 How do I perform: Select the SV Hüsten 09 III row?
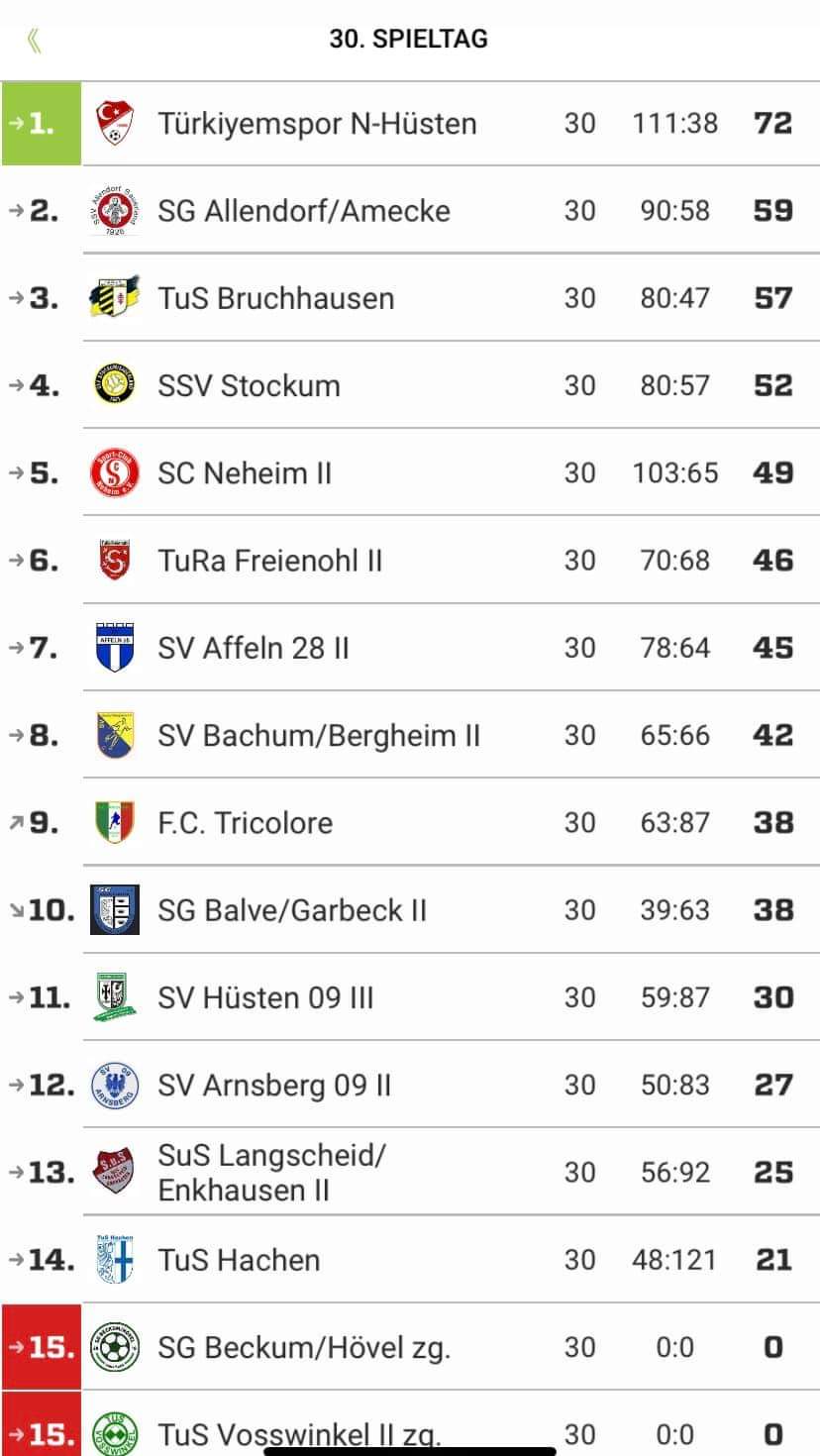tap(410, 997)
